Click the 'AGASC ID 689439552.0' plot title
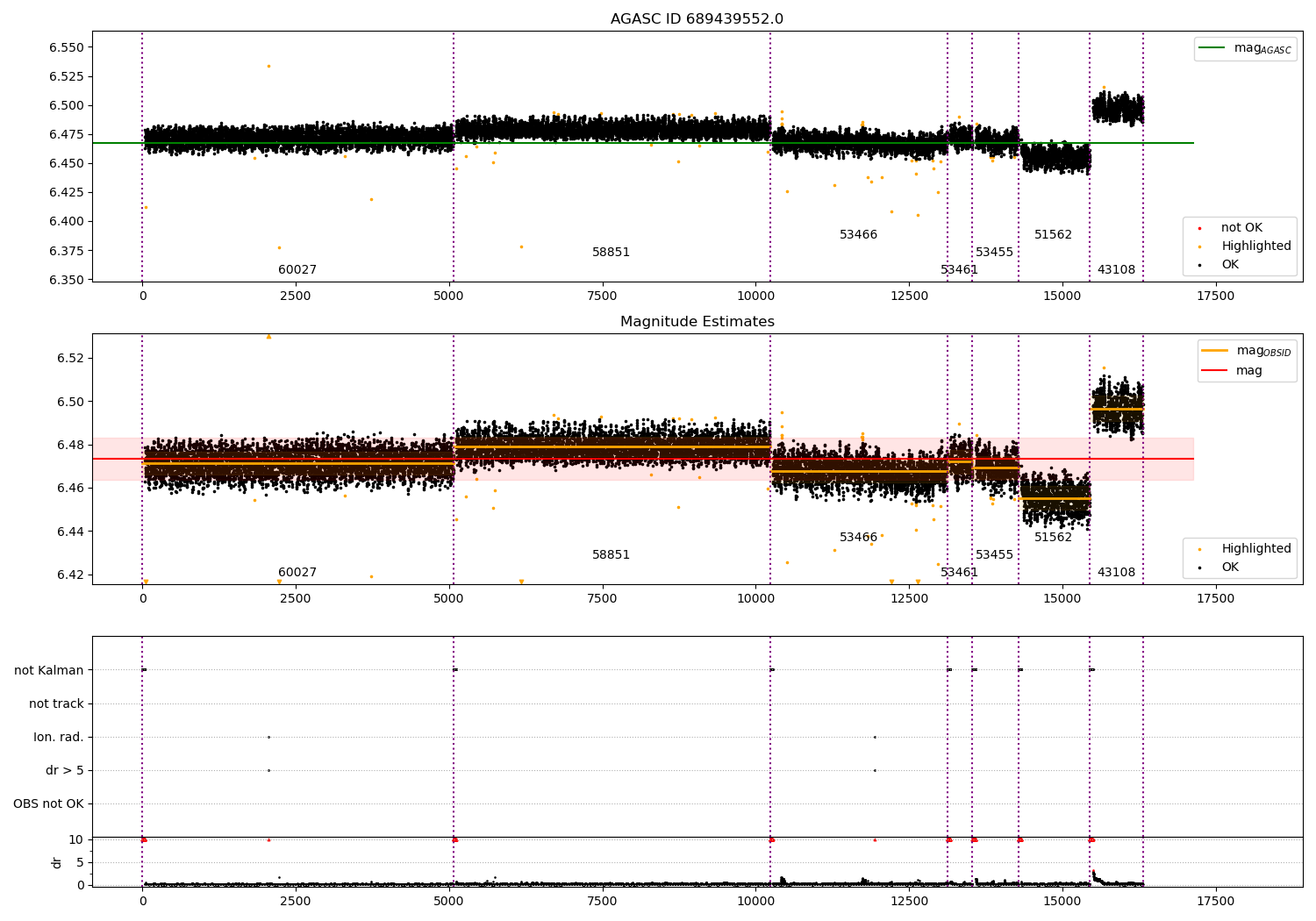 click(697, 19)
